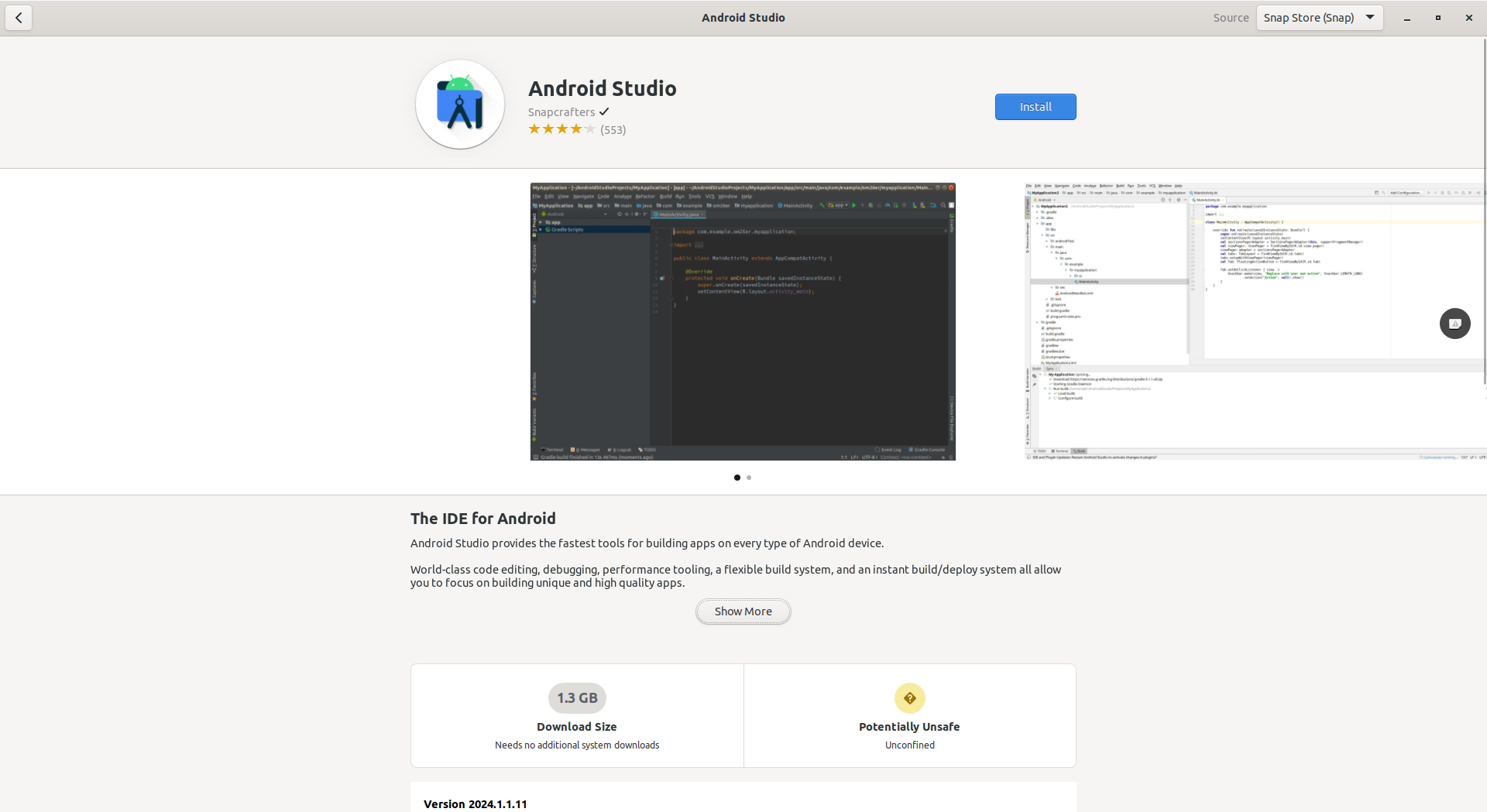Click 'The IDE for Android' heading

coord(483,519)
